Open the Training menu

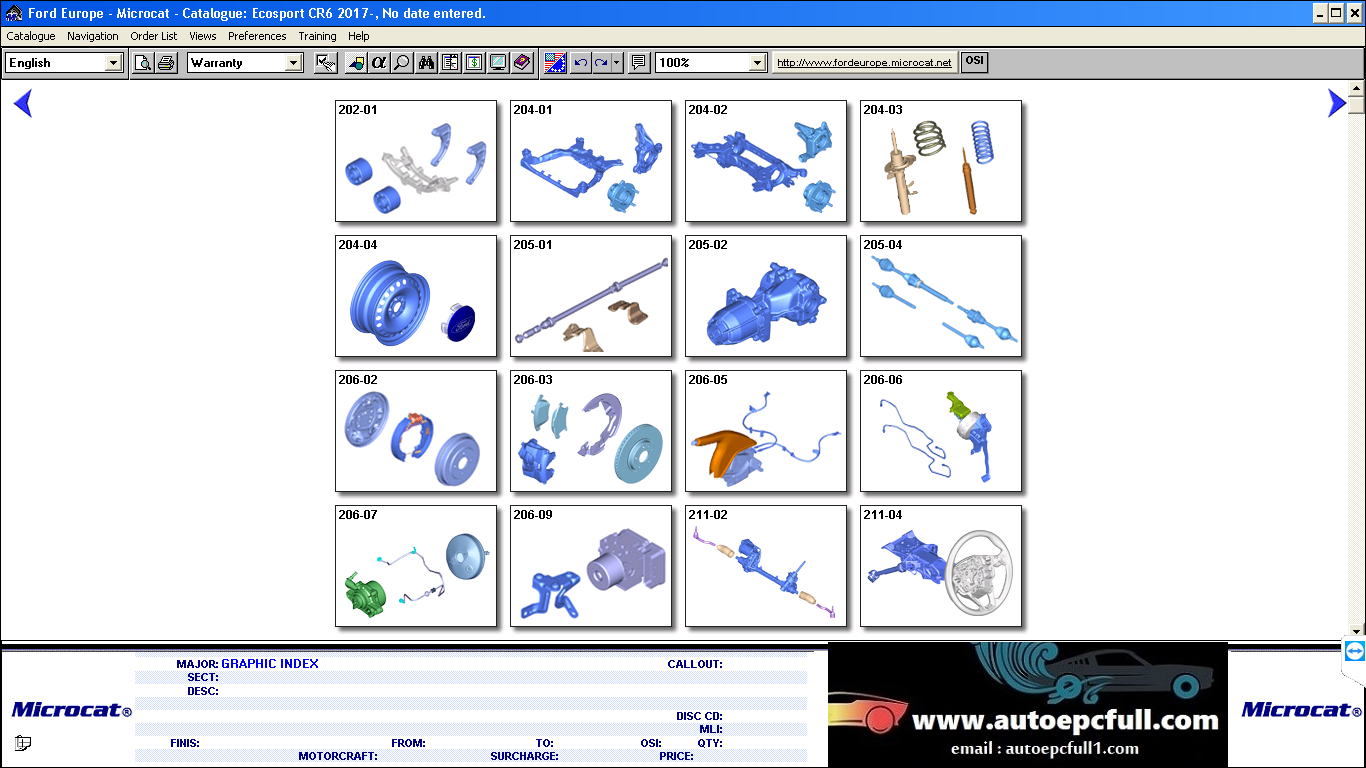pyautogui.click(x=317, y=36)
